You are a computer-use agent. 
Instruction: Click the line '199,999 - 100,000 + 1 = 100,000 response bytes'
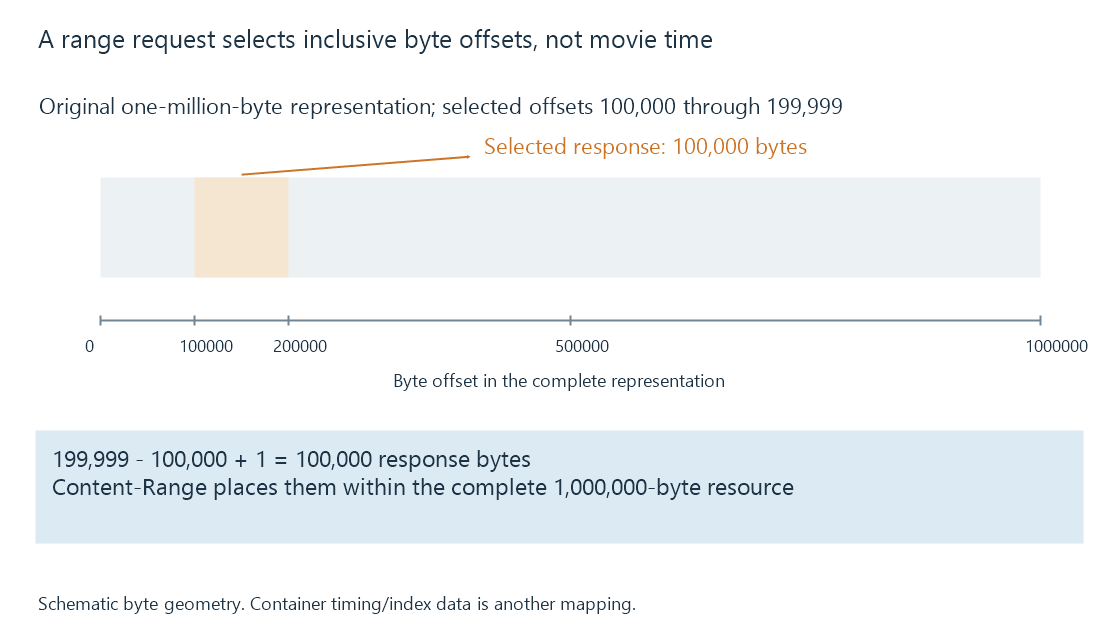(x=291, y=459)
